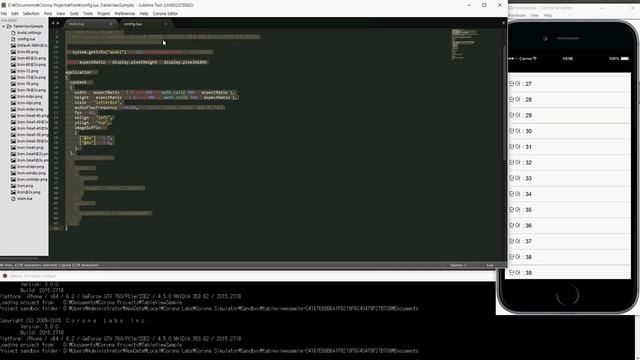
Task: Tap row 32 in the simulator
Action: tap(568, 162)
